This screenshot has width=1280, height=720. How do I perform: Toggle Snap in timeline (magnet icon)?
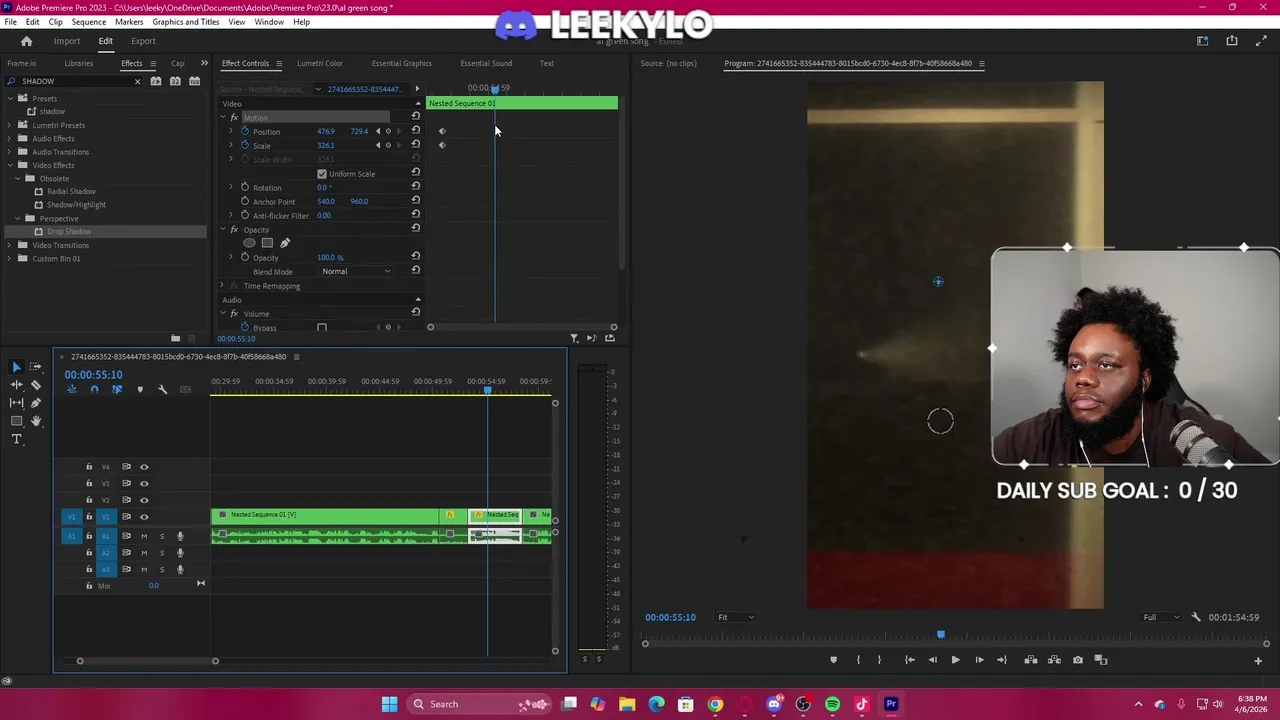(x=94, y=389)
